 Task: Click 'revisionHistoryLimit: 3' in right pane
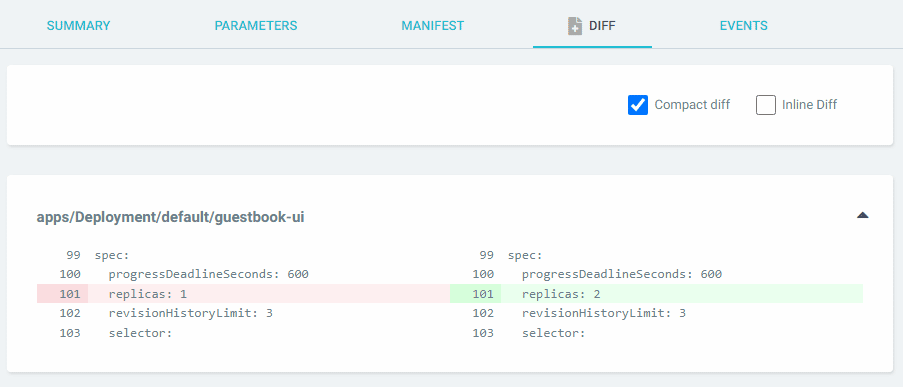click(604, 314)
